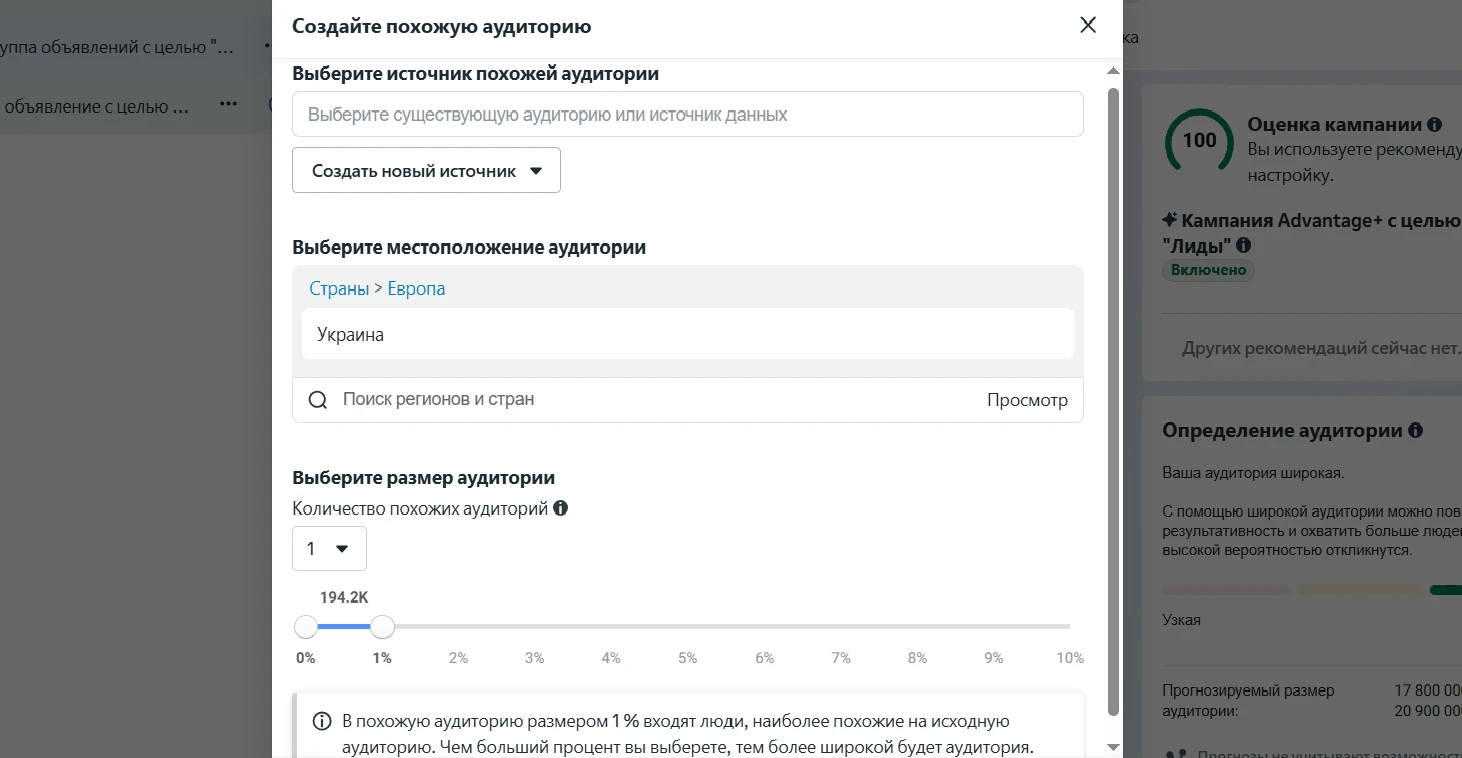The image size is (1462, 758).
Task: Open the "Создать новый источник" dropdown
Action: coord(426,170)
